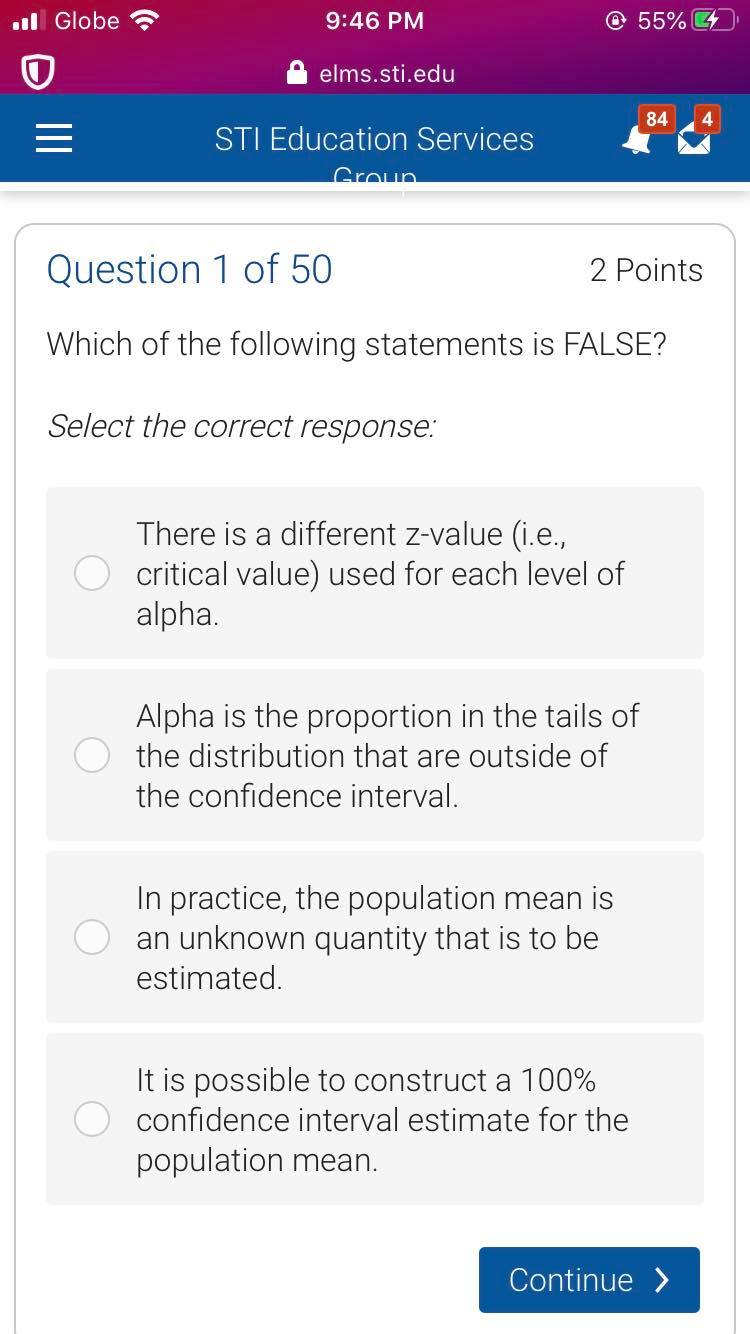Tap the Globe carrier label in status bar

(x=83, y=19)
